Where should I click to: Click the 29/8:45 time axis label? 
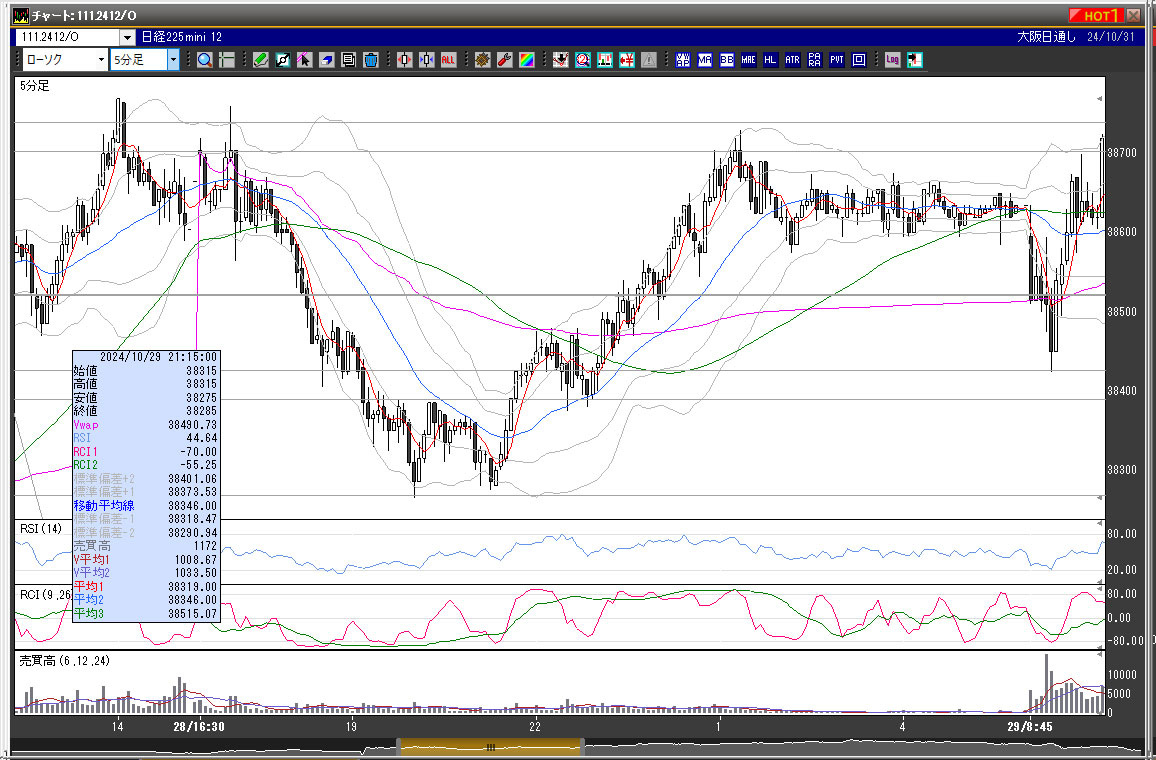[x=1030, y=726]
